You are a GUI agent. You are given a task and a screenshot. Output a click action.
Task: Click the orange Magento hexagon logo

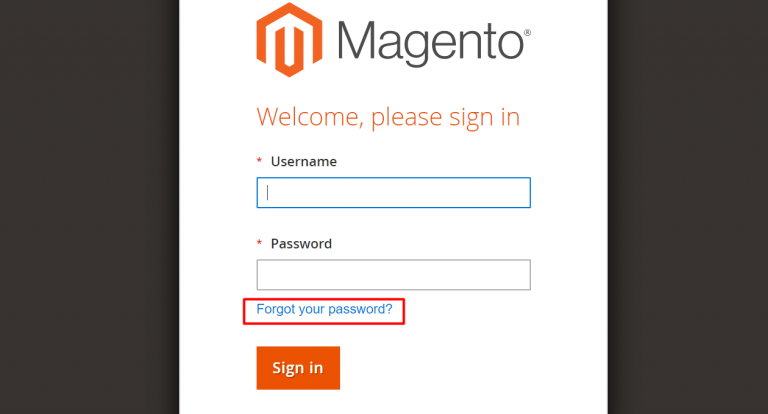tap(289, 40)
